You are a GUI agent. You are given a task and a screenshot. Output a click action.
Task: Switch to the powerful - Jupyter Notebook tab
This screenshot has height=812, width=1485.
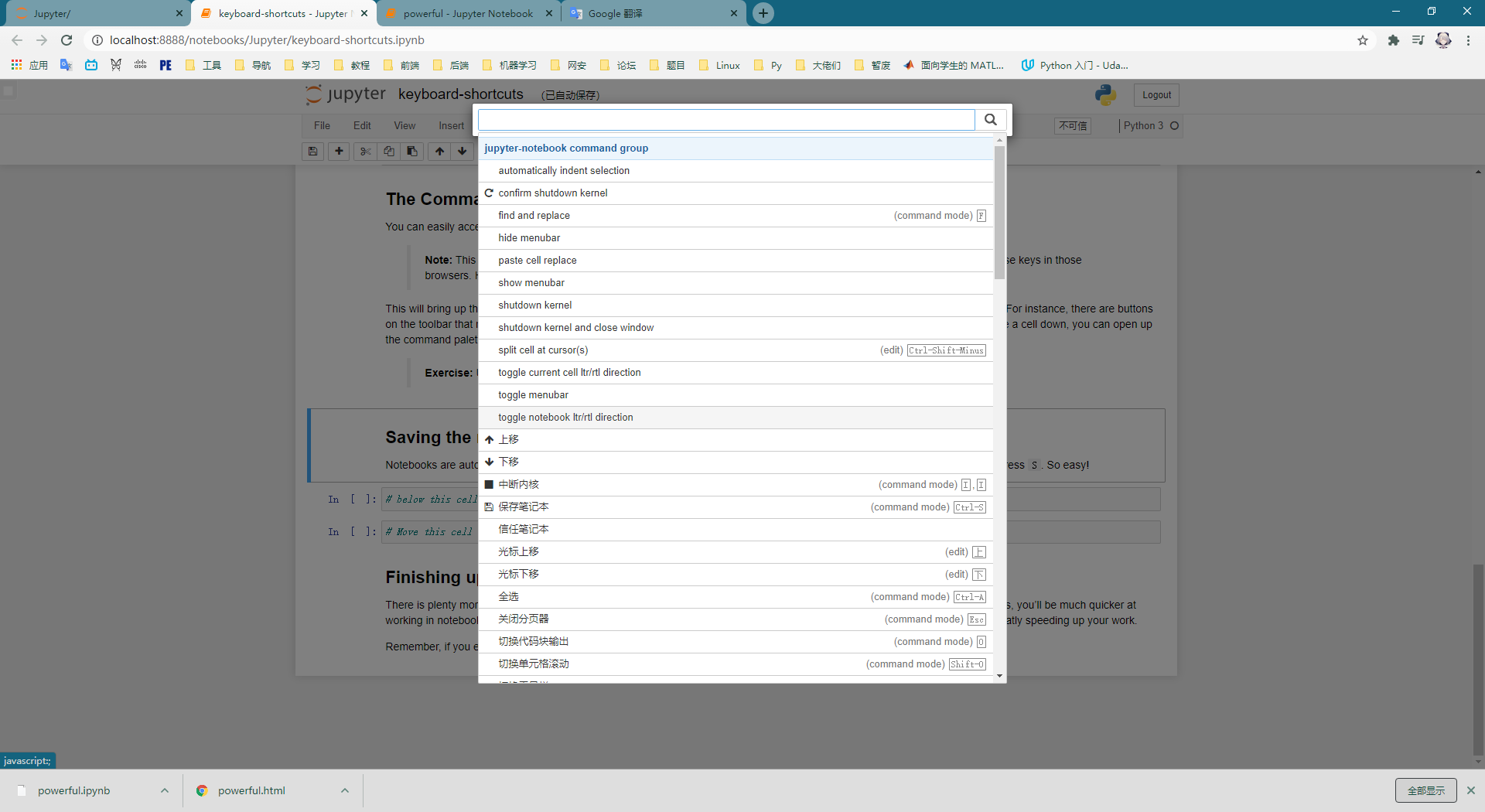(x=468, y=13)
